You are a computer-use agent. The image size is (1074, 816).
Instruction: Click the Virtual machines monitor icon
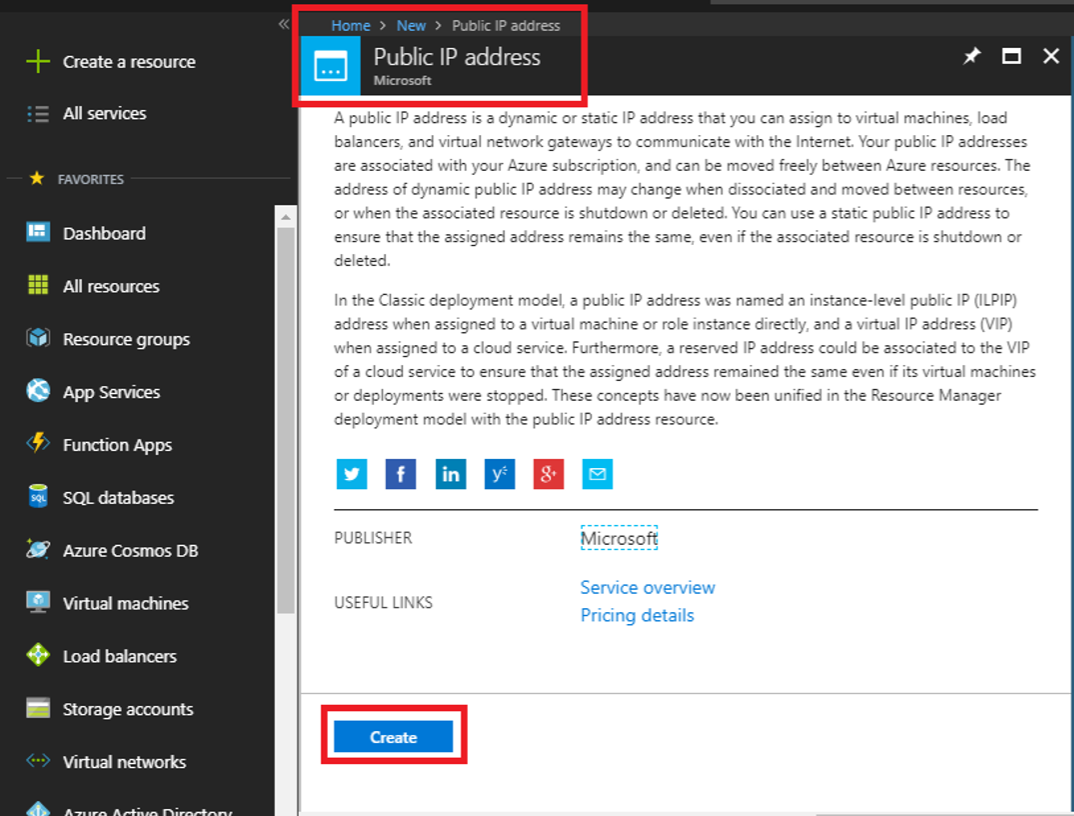[38, 602]
